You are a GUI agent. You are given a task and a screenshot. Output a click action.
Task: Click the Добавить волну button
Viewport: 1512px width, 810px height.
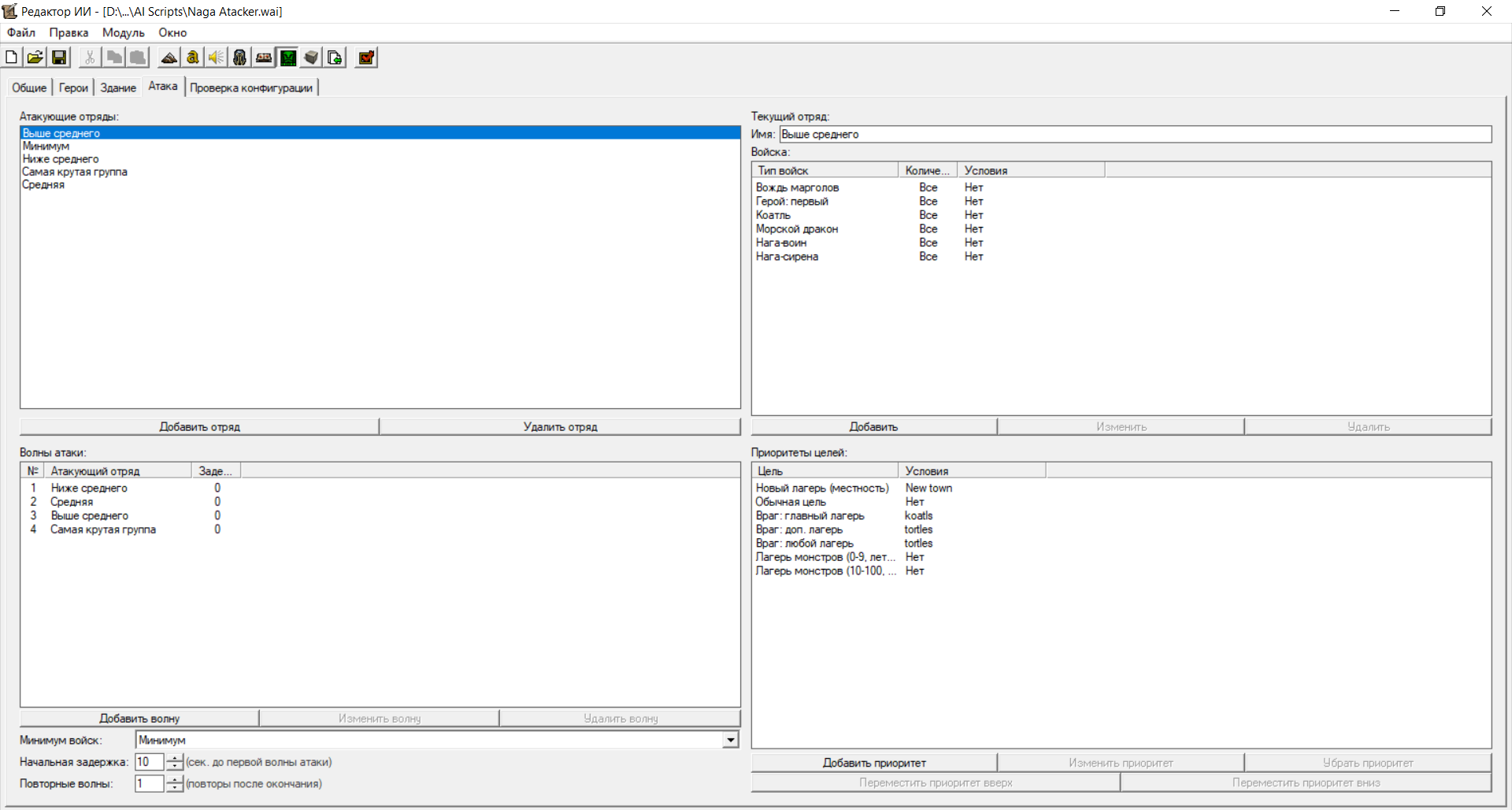pyautogui.click(x=139, y=718)
